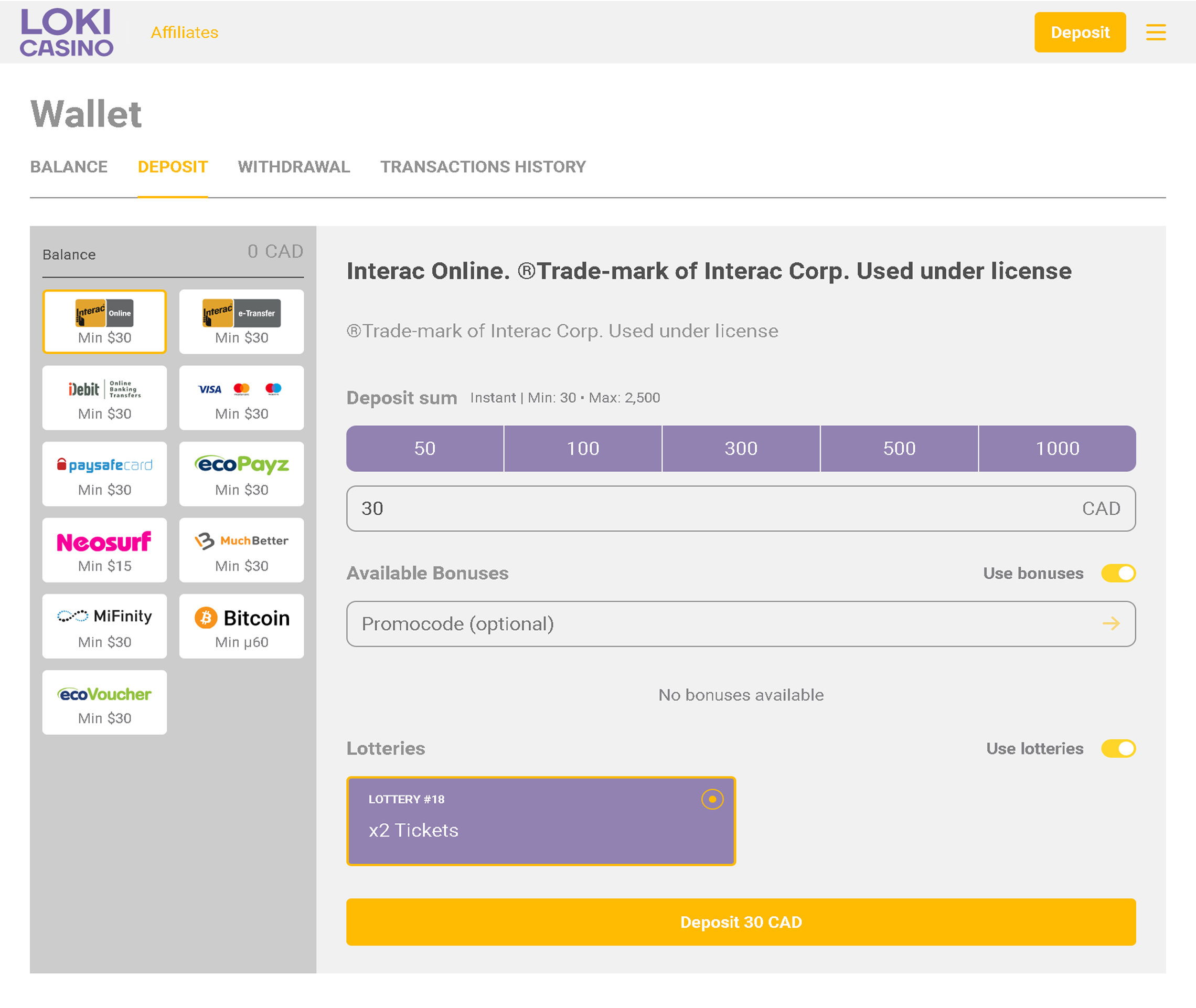This screenshot has width=1196, height=1008.
Task: Select the x2 Tickets lottery card
Action: 541,821
